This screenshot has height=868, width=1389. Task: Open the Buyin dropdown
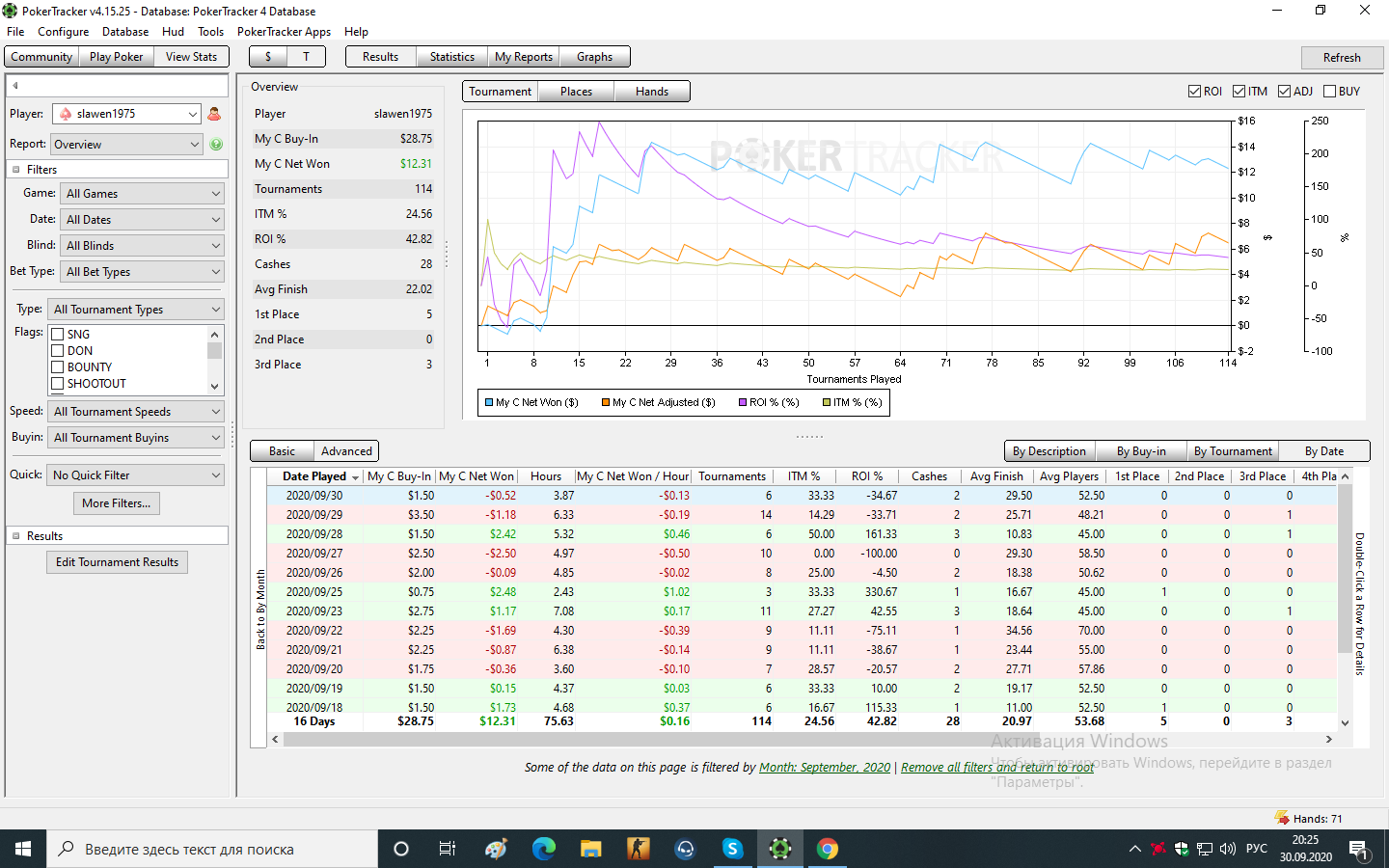[135, 438]
